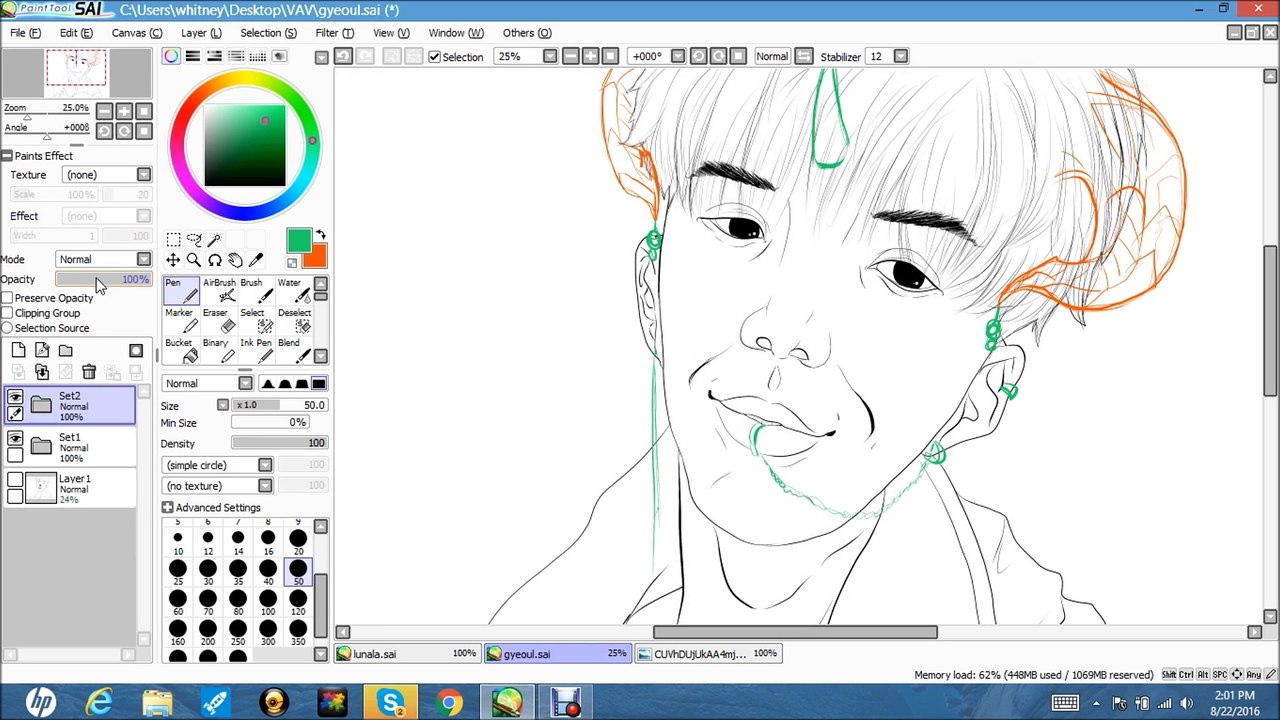The image size is (1280, 720).
Task: Pick the lasso selection tool
Action: point(194,239)
